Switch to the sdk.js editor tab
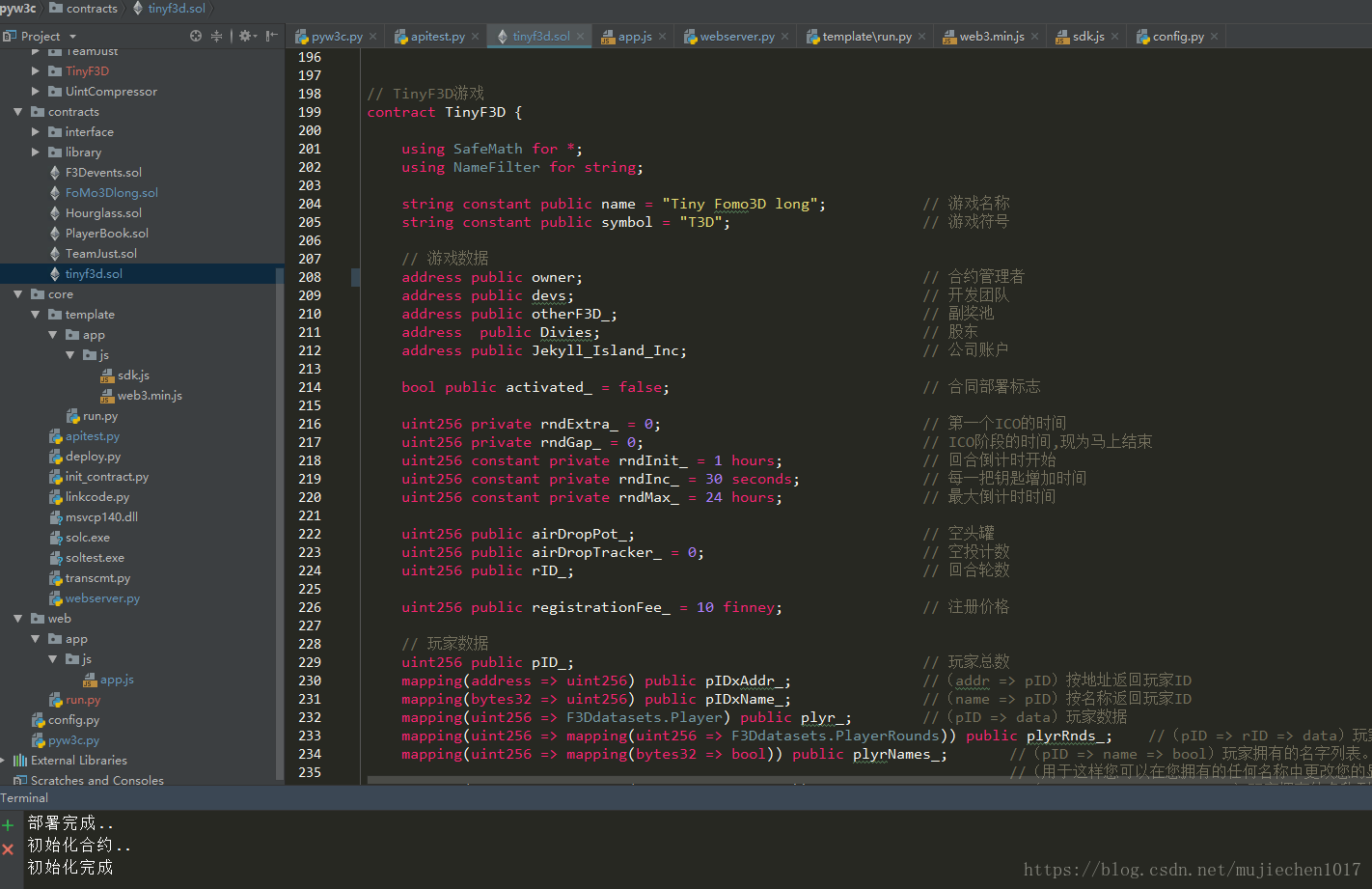This screenshot has width=1372, height=889. 1088,37
